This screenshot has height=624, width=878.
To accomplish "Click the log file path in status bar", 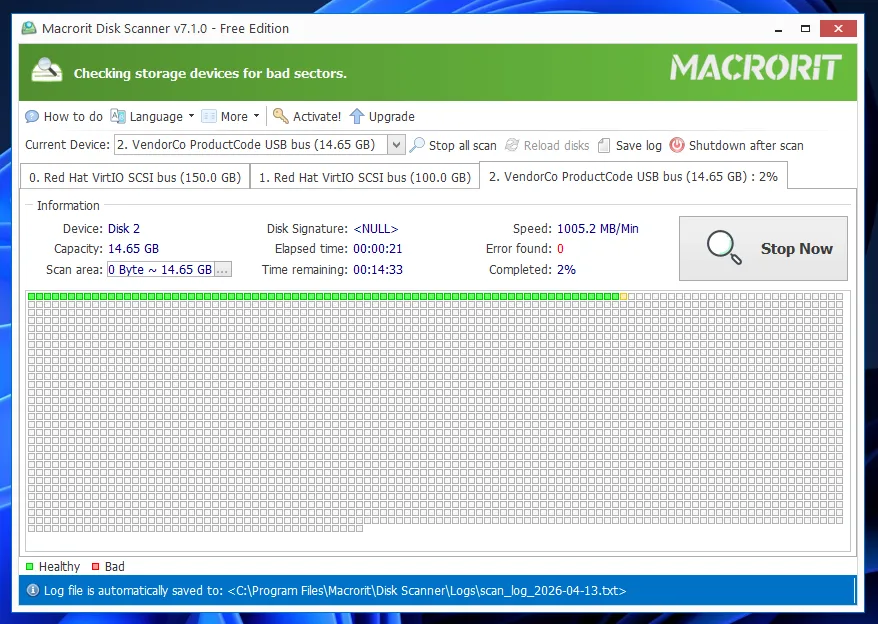I will [x=427, y=590].
